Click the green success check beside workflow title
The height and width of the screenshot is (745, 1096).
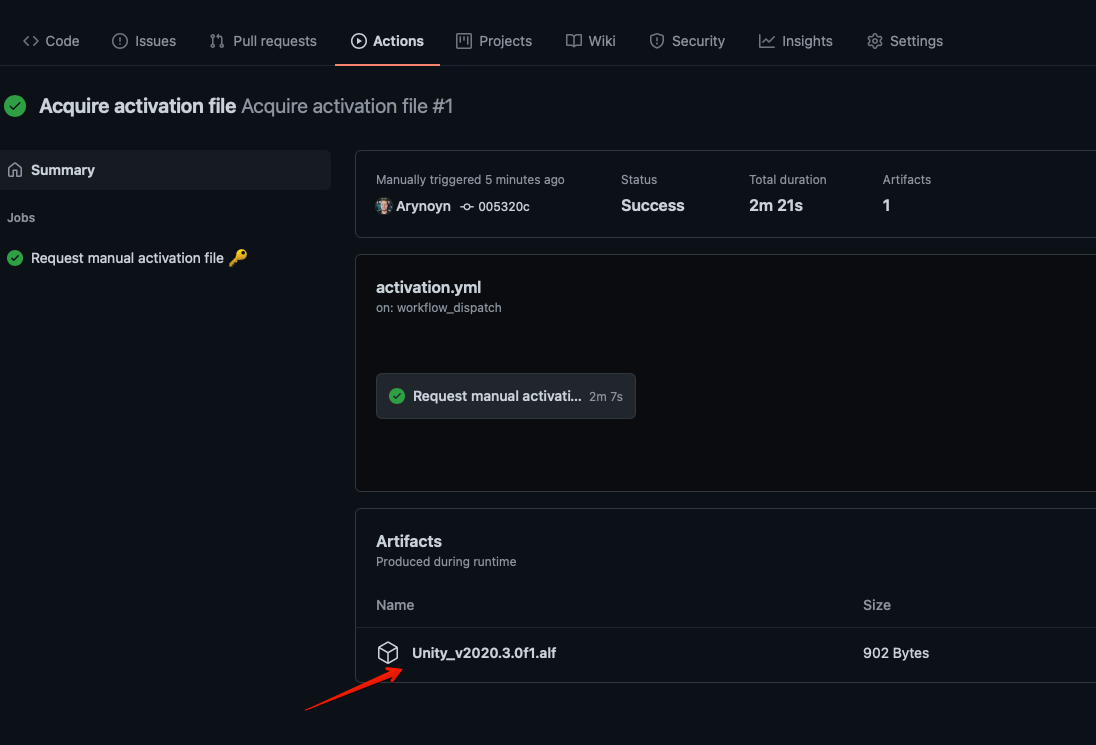coord(15,106)
